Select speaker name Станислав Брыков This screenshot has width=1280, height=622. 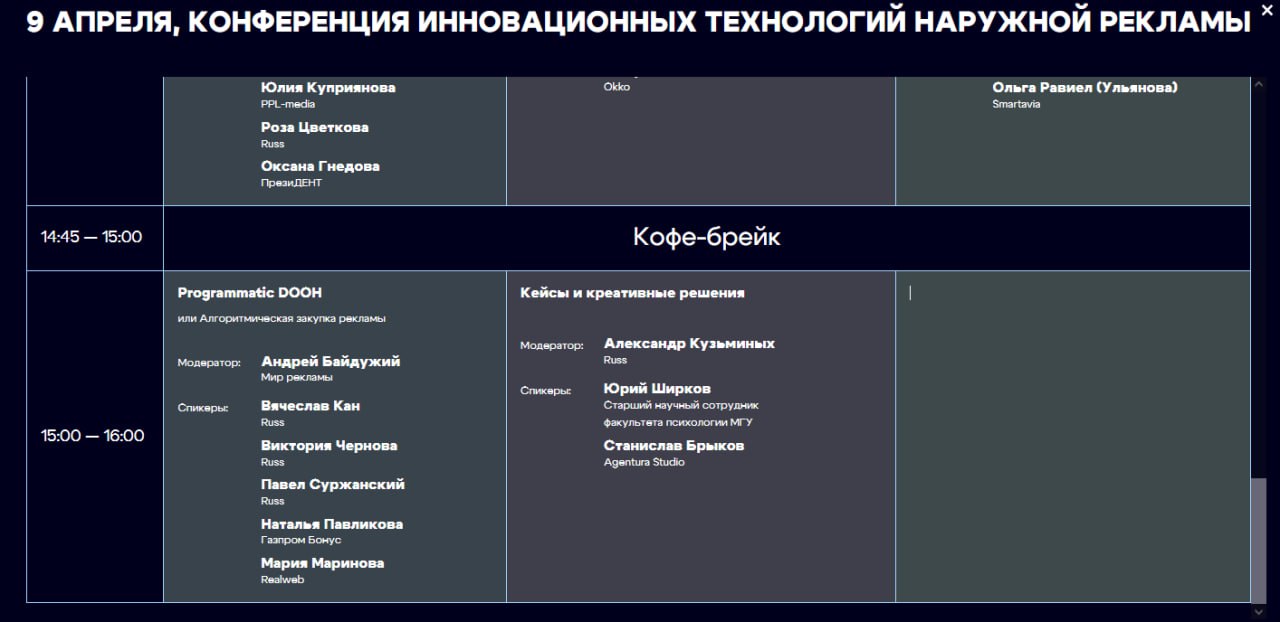pyautogui.click(x=674, y=446)
